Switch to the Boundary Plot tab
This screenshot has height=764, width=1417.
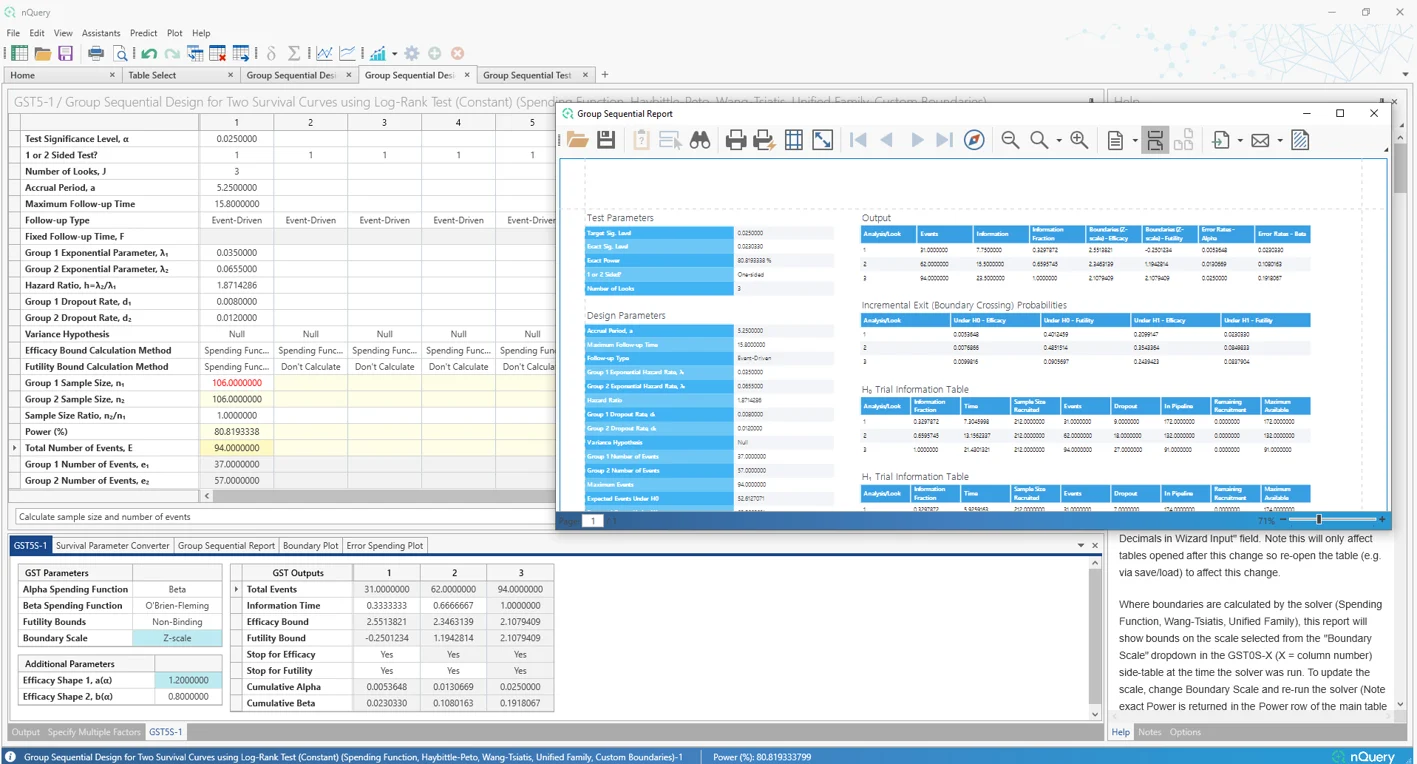tap(310, 546)
